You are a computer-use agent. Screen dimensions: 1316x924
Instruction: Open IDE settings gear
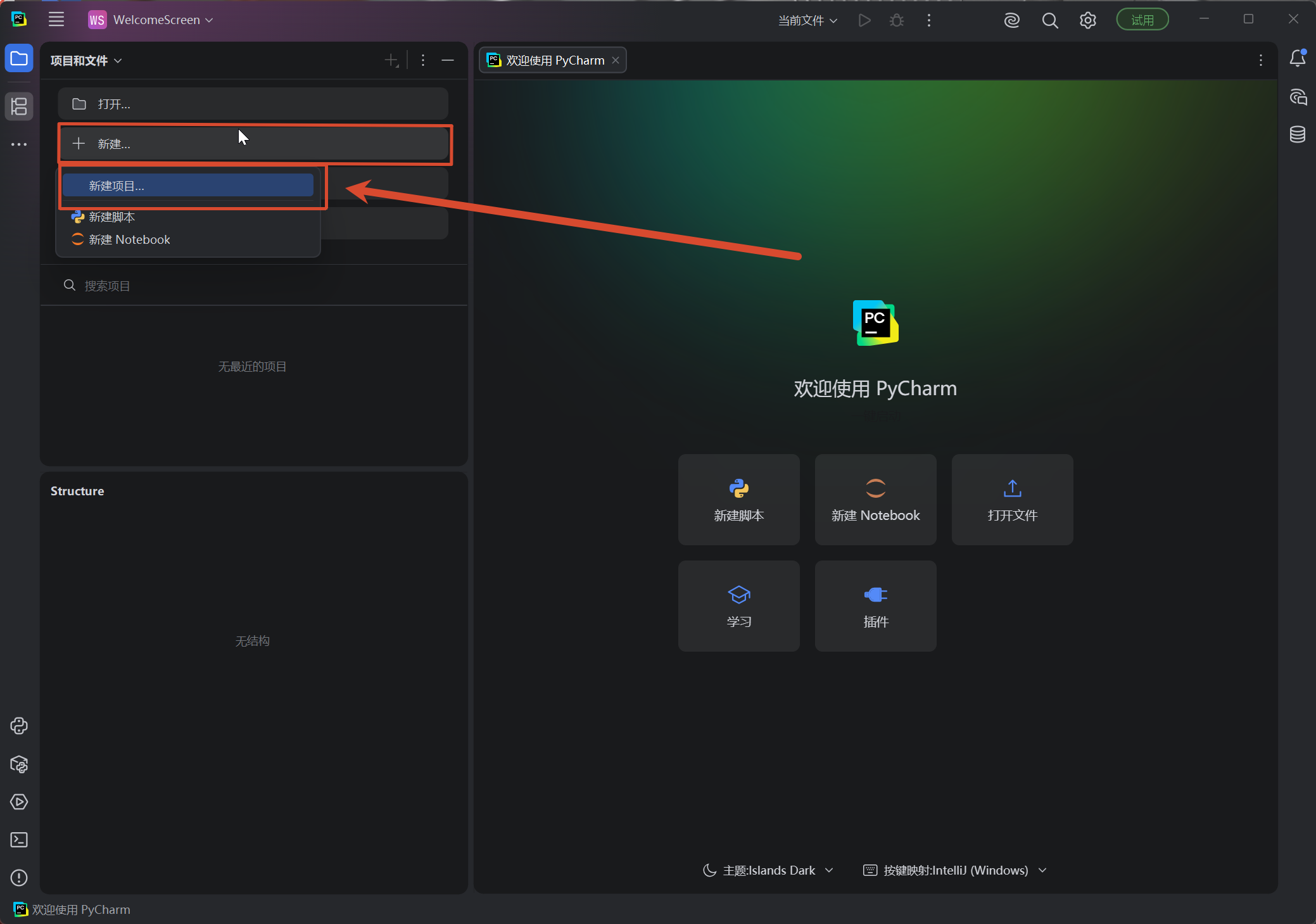(x=1088, y=20)
